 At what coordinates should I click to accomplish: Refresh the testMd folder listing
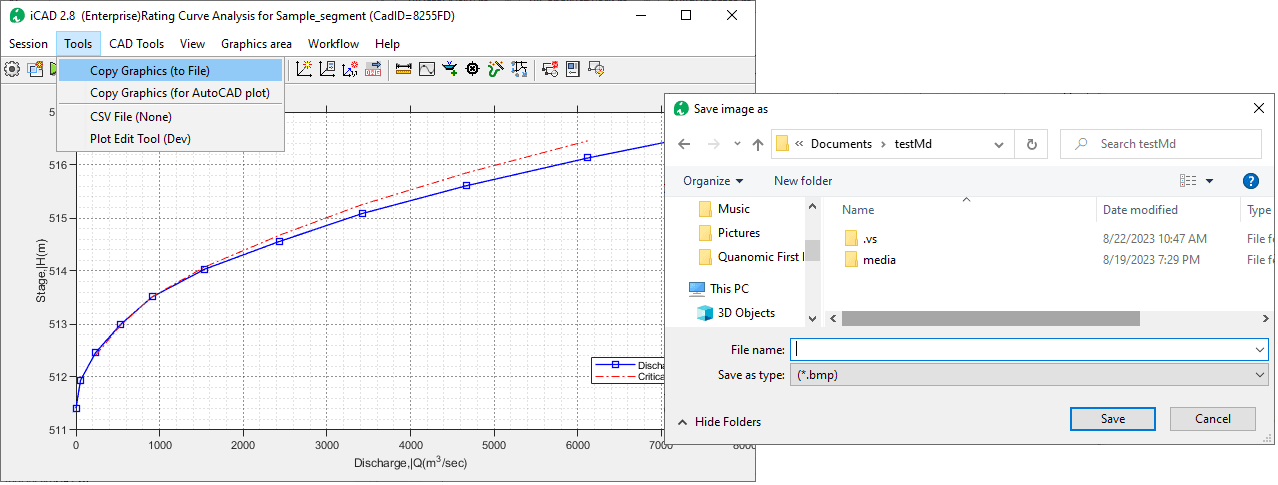pyautogui.click(x=1031, y=144)
